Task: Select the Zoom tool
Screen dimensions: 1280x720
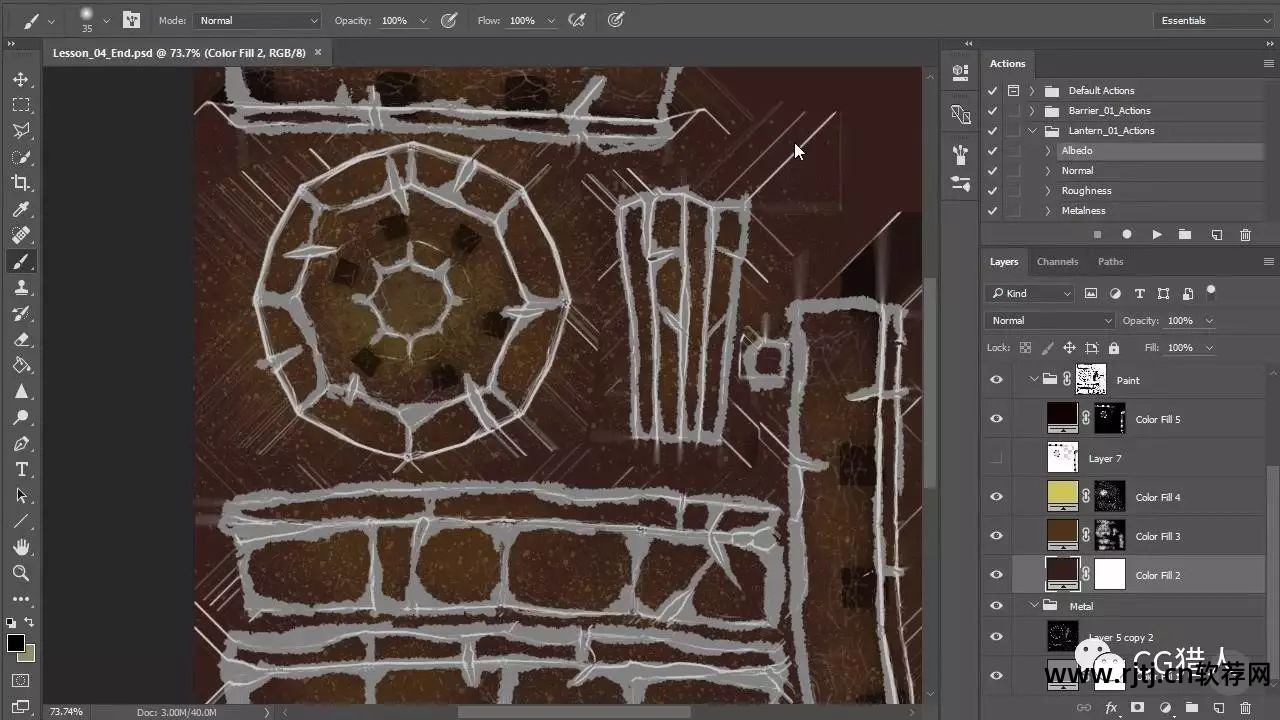Action: coord(21,573)
